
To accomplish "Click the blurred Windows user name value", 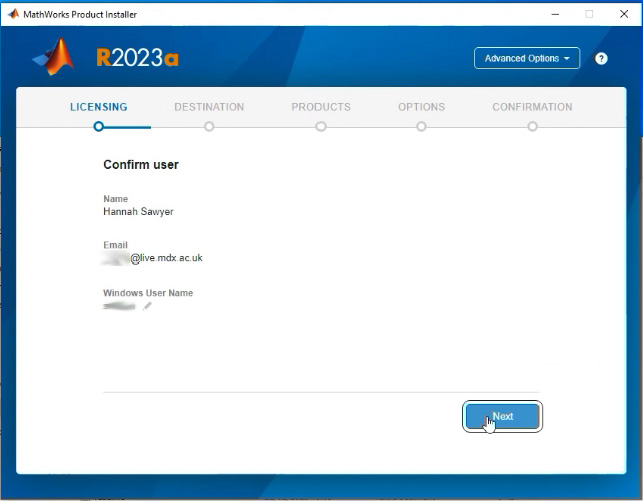I will (119, 306).
